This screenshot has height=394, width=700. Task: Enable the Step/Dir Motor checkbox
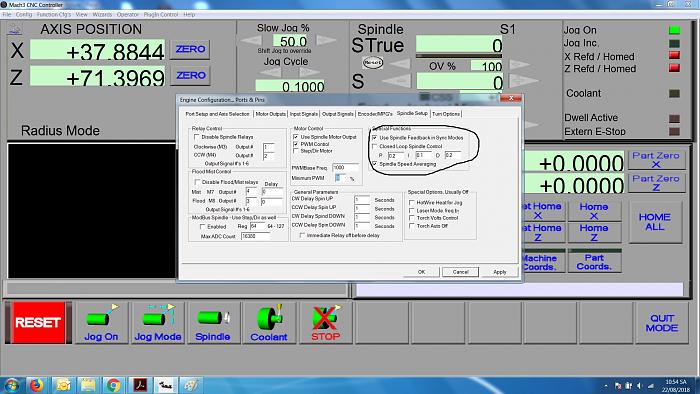(296, 151)
